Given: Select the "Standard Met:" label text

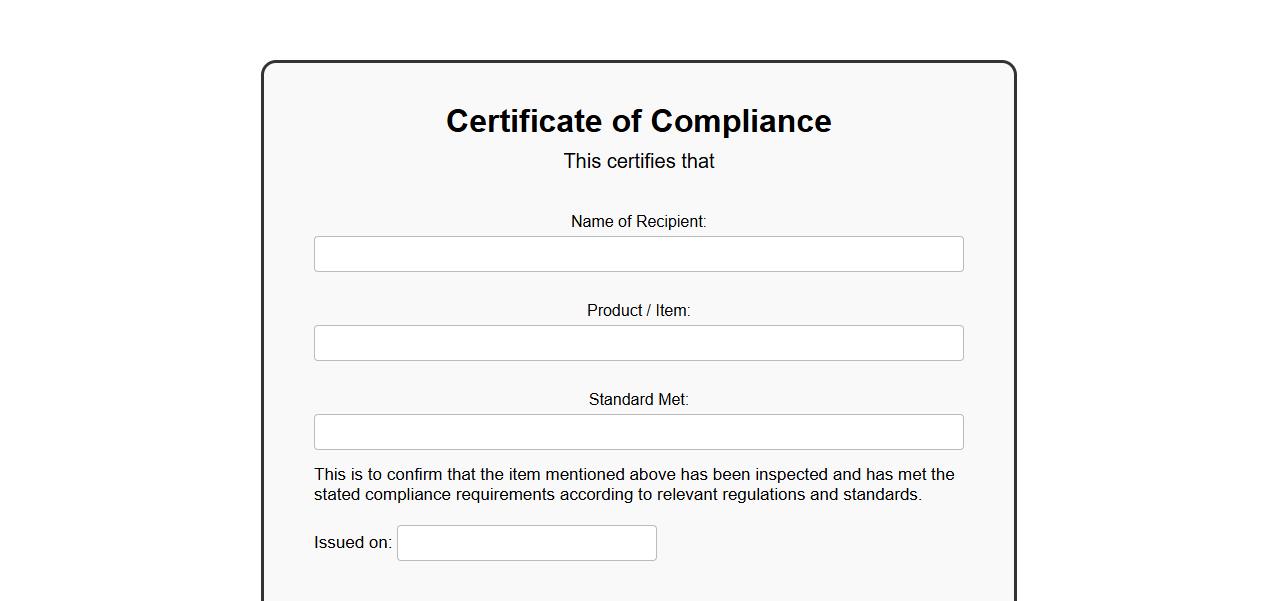Looking at the screenshot, I should coord(638,399).
